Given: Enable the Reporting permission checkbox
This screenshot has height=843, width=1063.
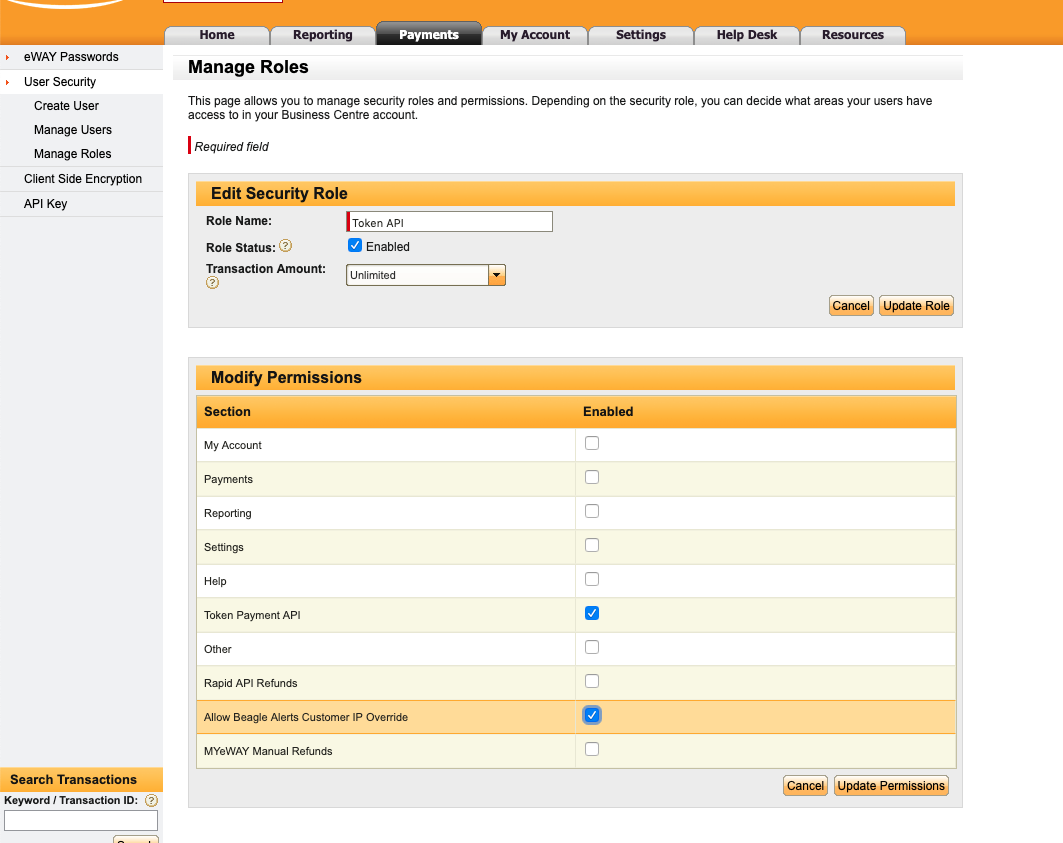Looking at the screenshot, I should tap(592, 511).
